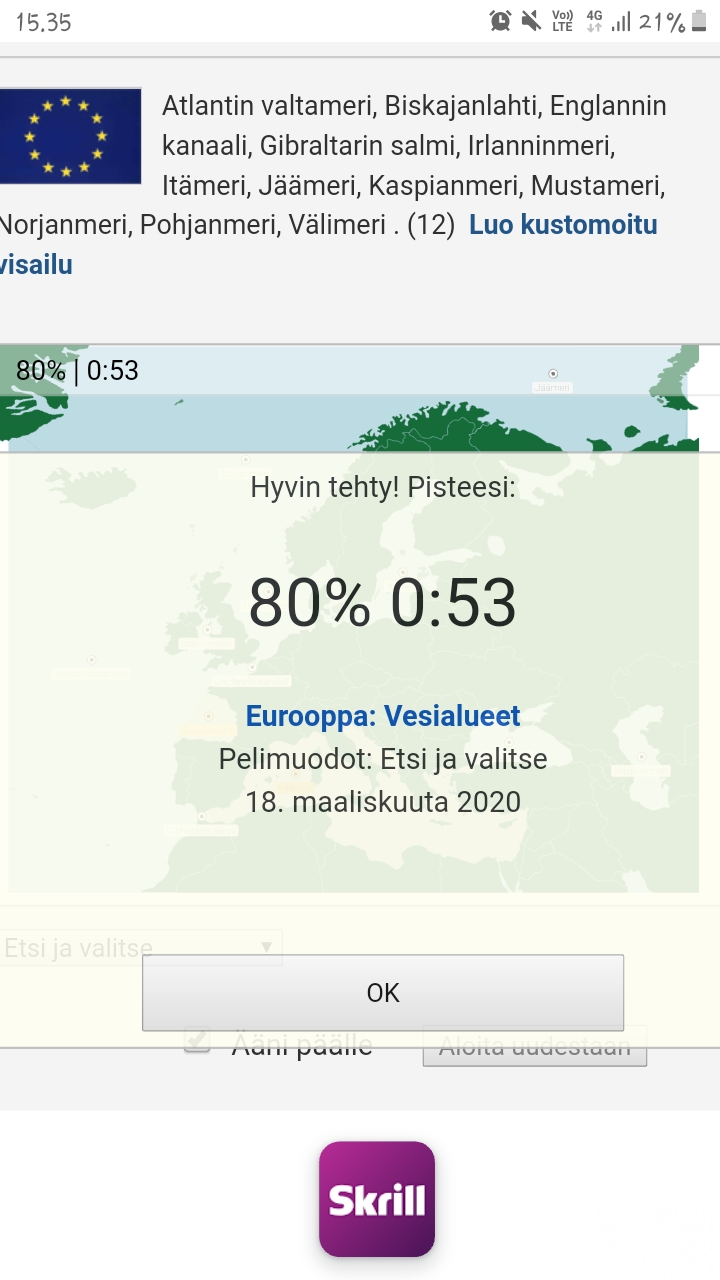Tap the European Union flag image
The image size is (720, 1280).
tap(70, 135)
